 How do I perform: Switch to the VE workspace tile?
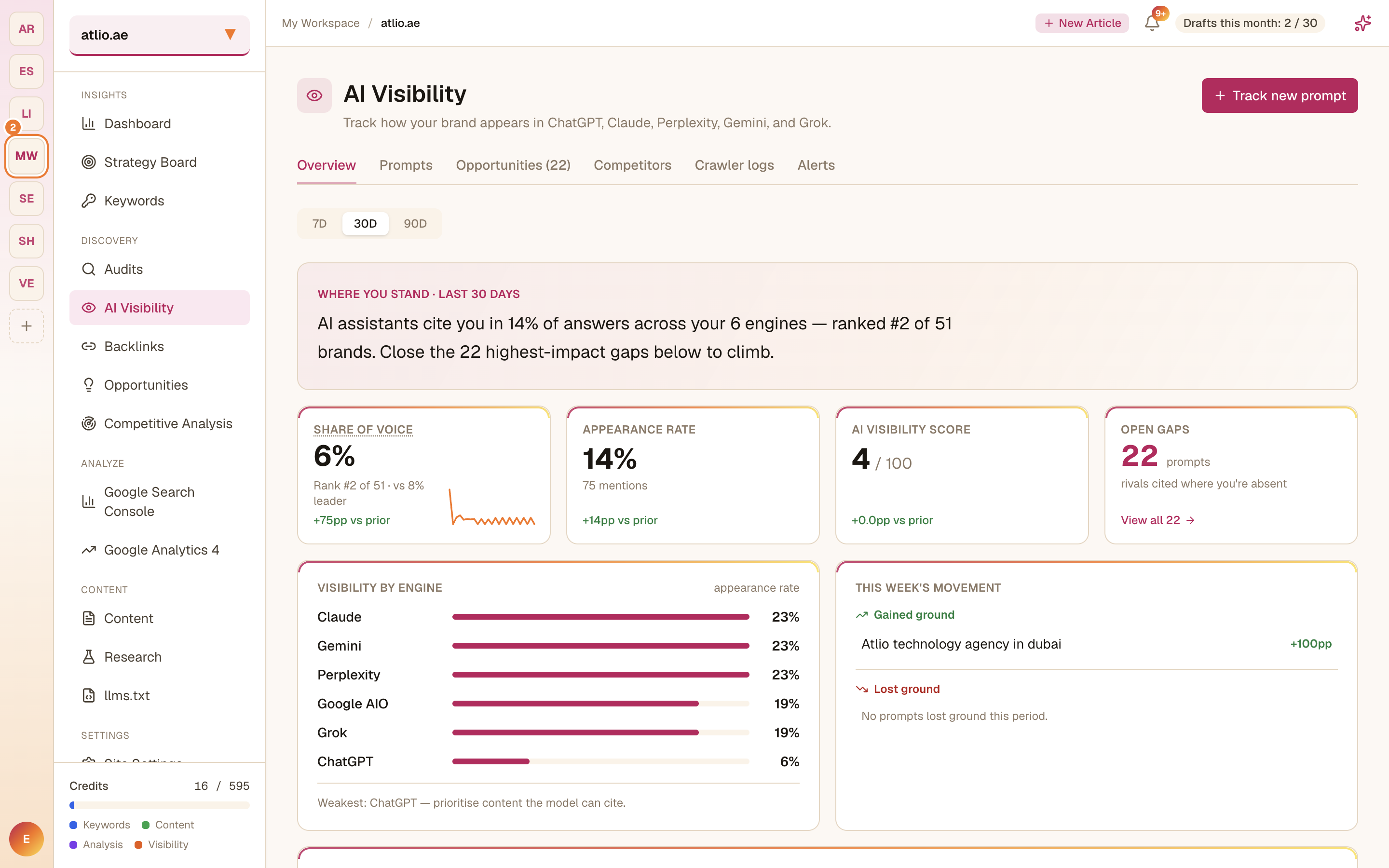pyautogui.click(x=27, y=284)
